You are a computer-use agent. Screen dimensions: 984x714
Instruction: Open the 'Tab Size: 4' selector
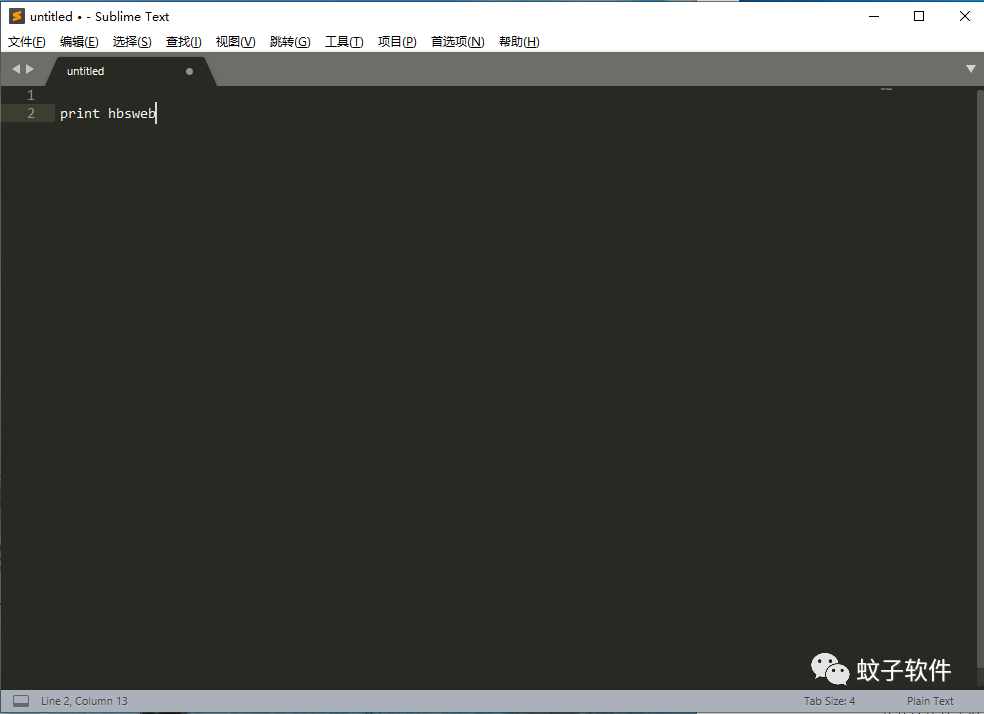(829, 701)
